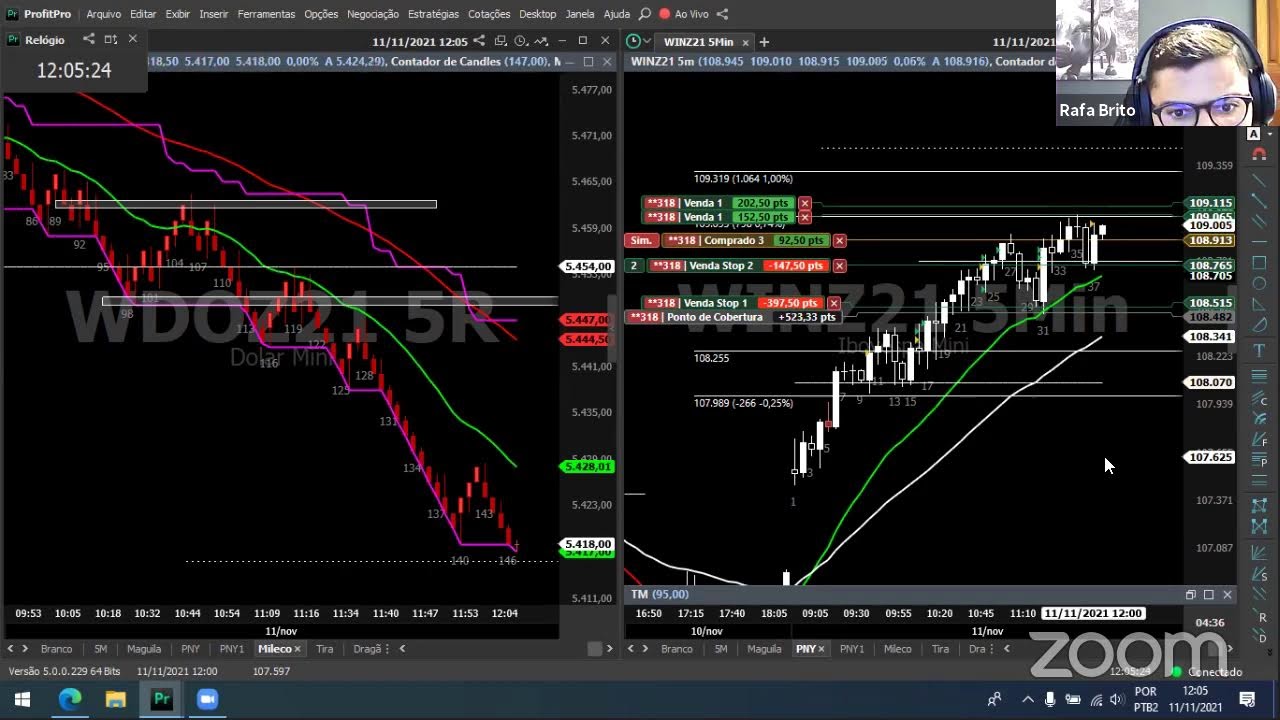
Task: Select the Fibonacci fan F tool
Action: (1259, 440)
